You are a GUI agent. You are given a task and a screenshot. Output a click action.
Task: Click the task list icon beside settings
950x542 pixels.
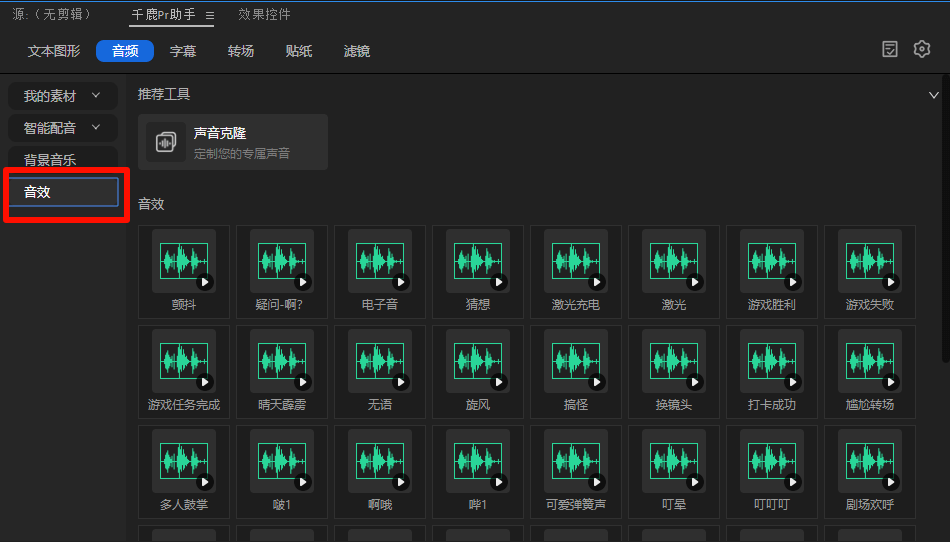(890, 49)
